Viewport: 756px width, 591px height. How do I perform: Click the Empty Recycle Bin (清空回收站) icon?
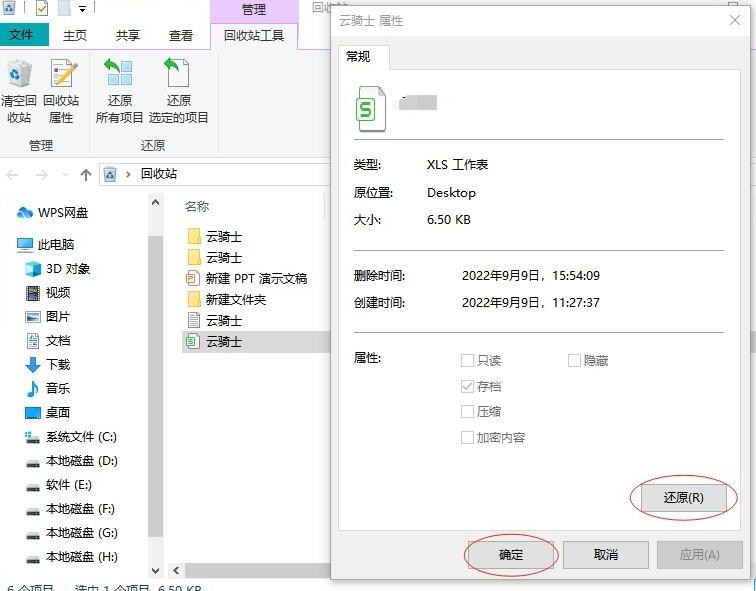click(18, 75)
